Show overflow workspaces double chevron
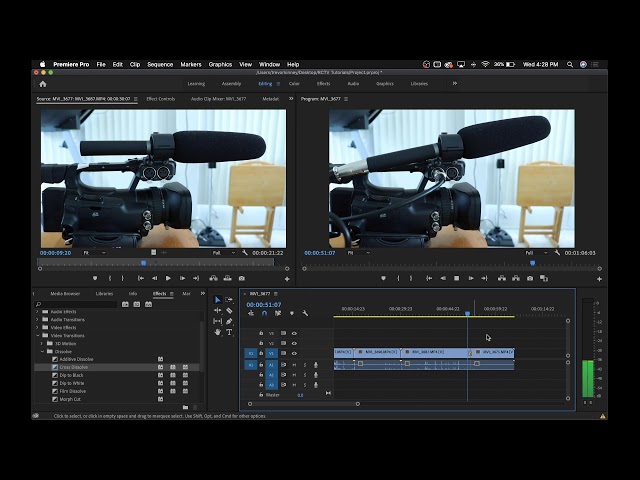This screenshot has height=480, width=640. [x=455, y=83]
